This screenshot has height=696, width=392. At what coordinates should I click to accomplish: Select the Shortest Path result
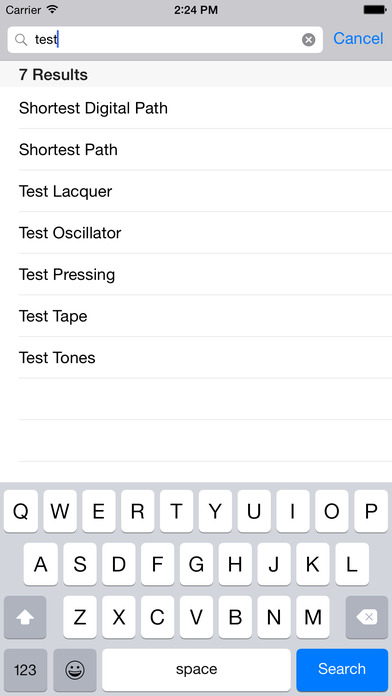pos(196,150)
